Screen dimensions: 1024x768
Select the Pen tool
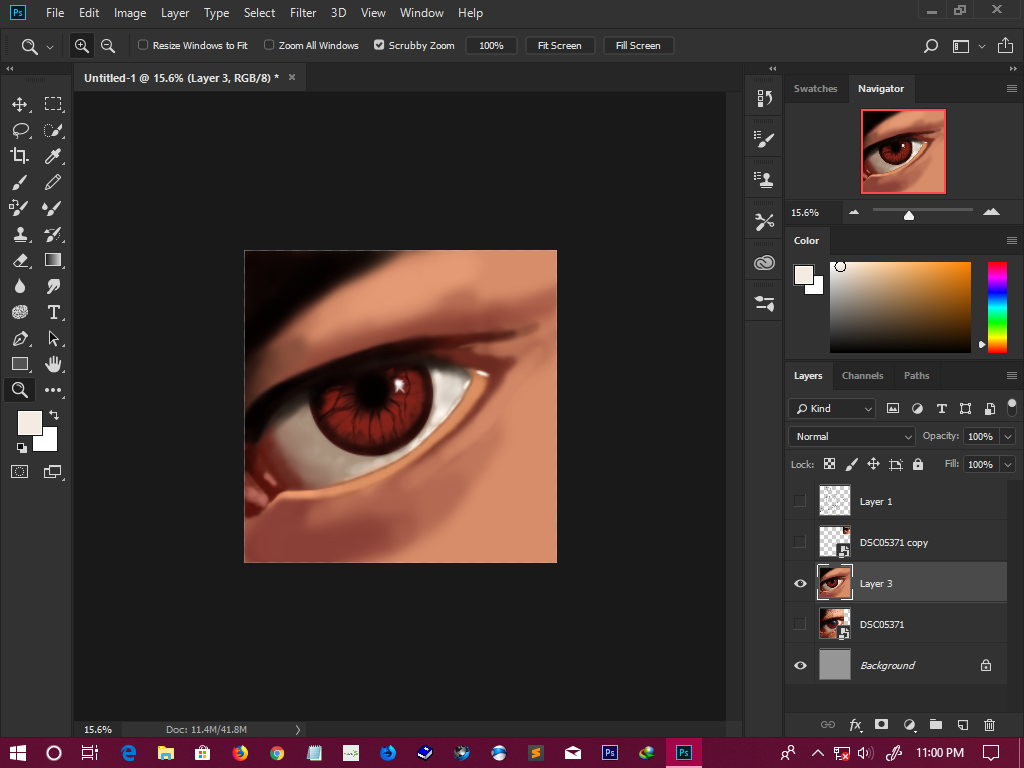coord(20,338)
